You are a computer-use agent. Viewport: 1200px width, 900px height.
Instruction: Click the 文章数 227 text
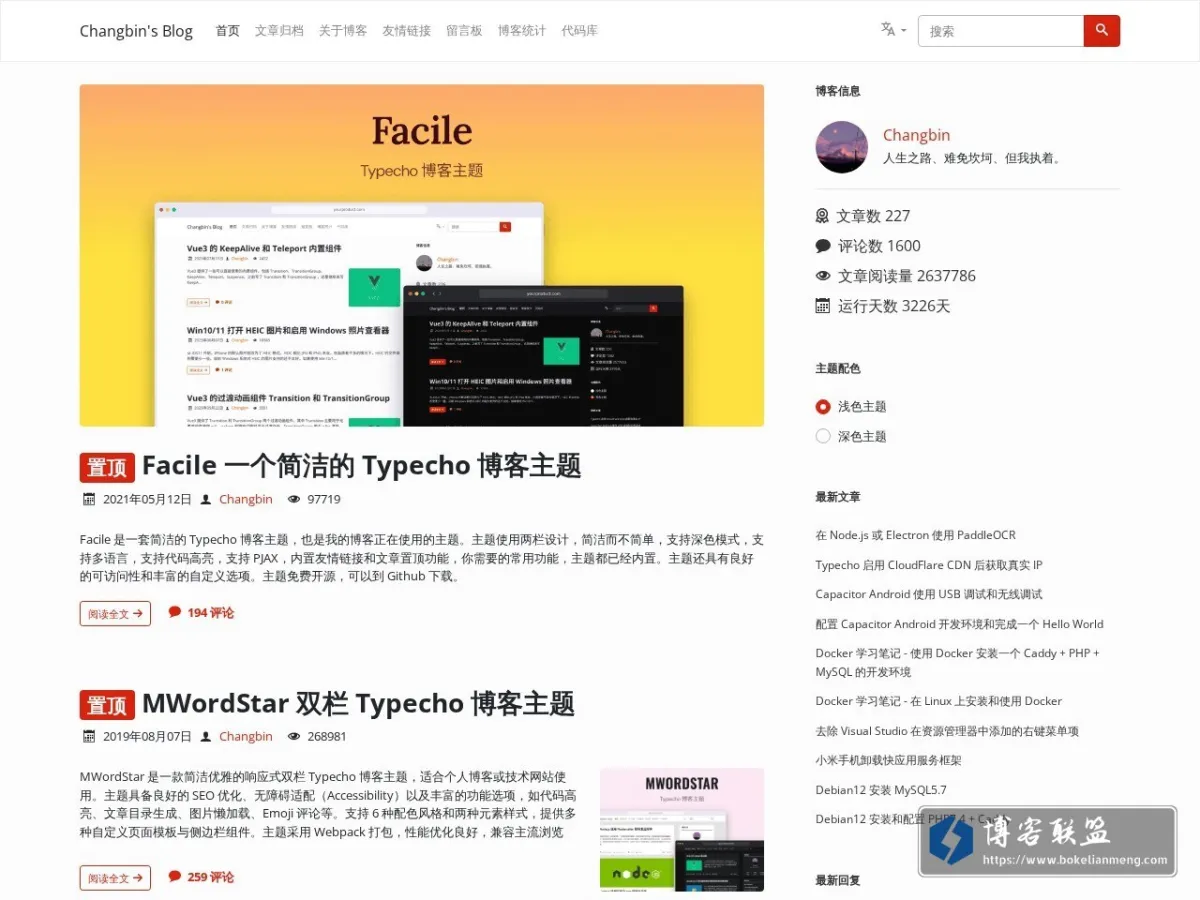[x=873, y=216]
